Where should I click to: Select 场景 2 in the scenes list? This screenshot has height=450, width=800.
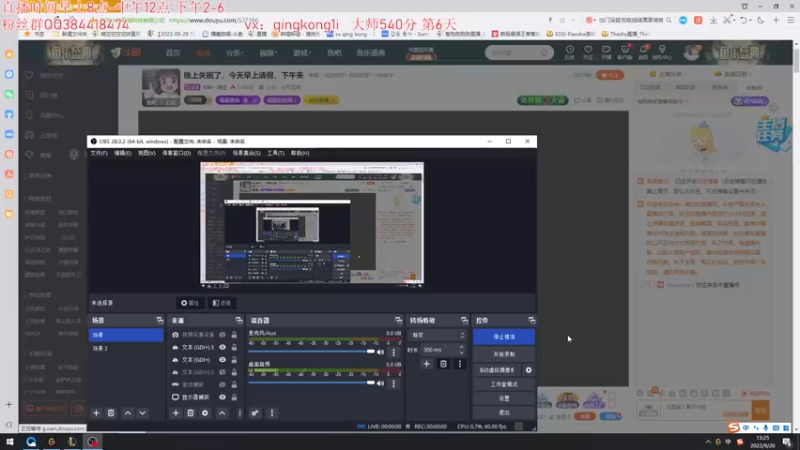pyautogui.click(x=126, y=348)
